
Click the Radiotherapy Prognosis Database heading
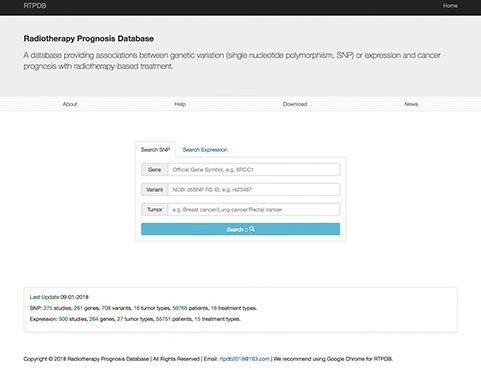[x=89, y=39]
